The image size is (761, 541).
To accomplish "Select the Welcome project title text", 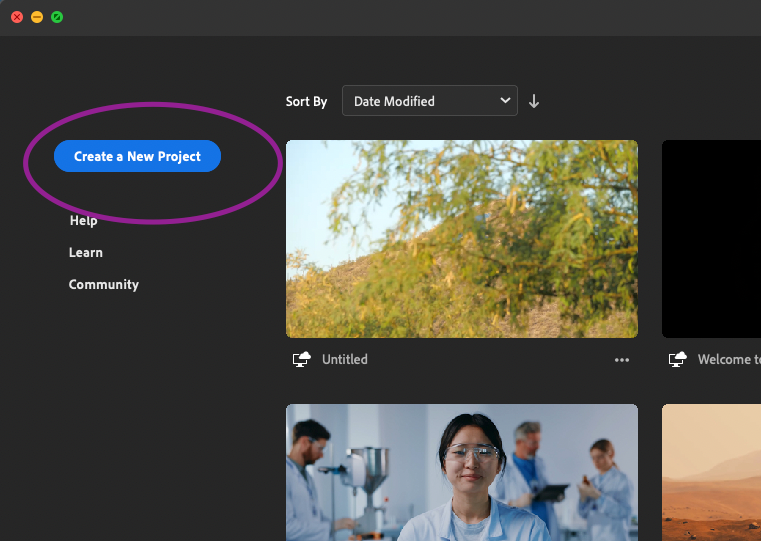I will (728, 360).
